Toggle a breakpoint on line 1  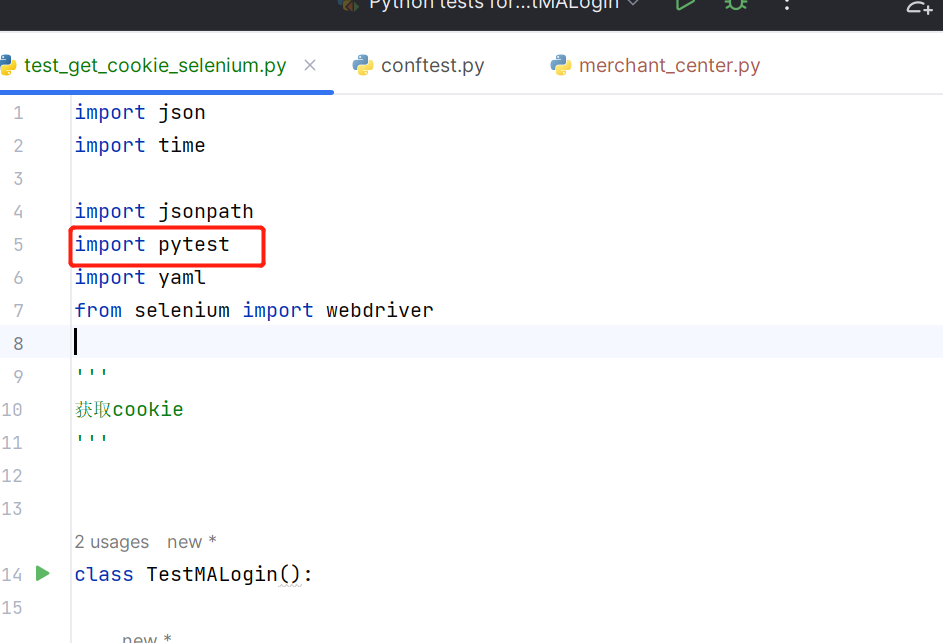point(19,112)
